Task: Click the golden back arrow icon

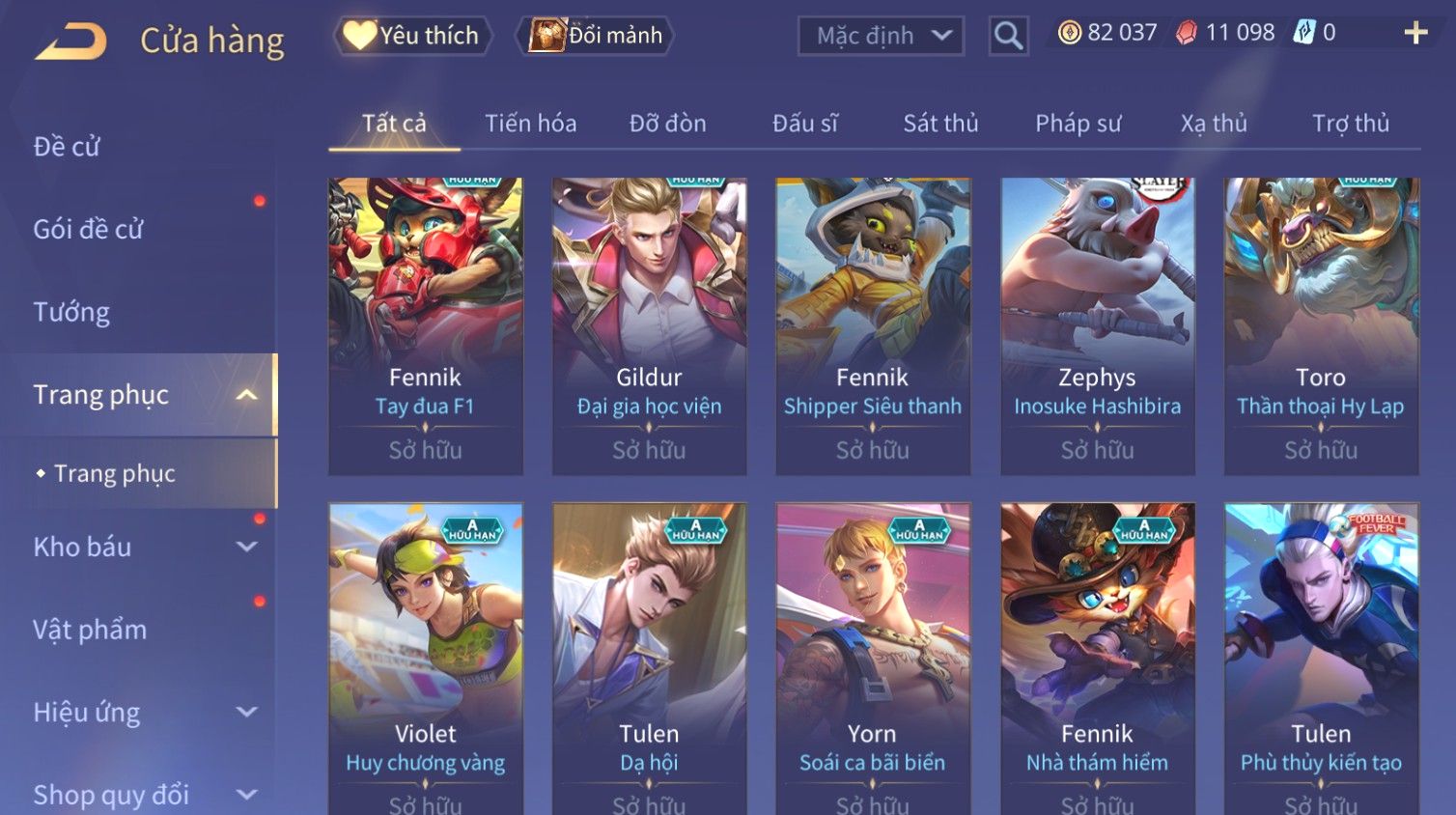Action: [x=70, y=41]
